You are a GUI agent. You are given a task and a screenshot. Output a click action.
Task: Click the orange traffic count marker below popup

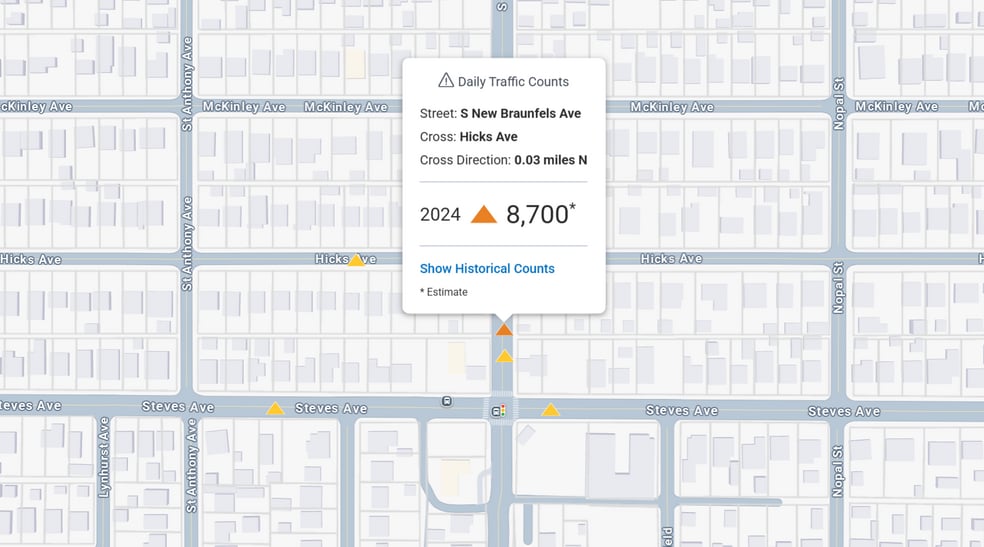click(504, 329)
